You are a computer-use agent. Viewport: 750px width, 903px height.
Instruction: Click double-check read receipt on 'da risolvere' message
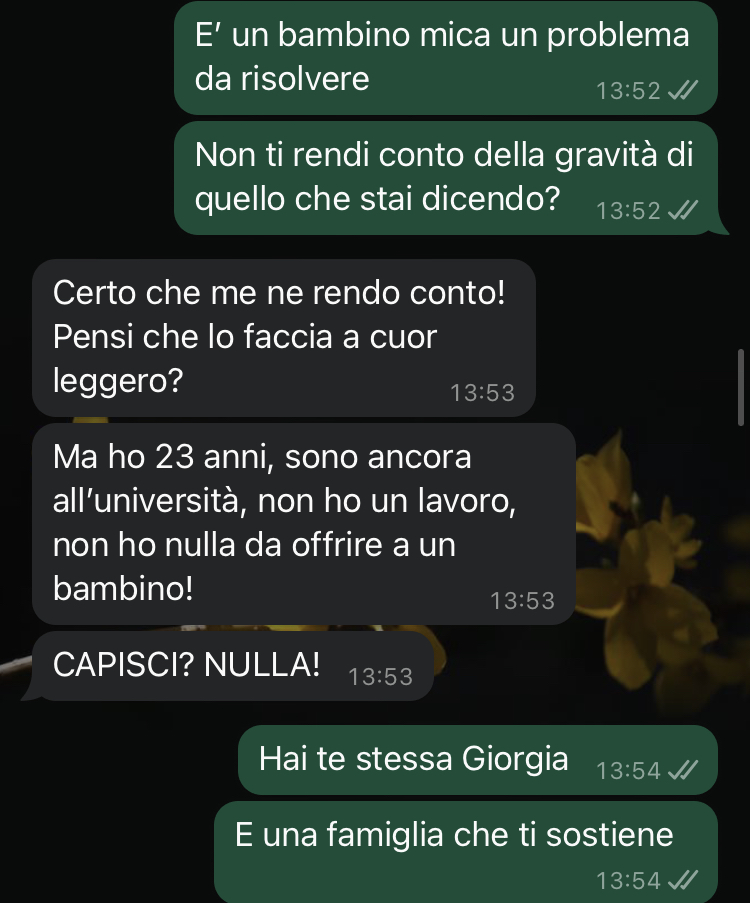click(x=683, y=90)
